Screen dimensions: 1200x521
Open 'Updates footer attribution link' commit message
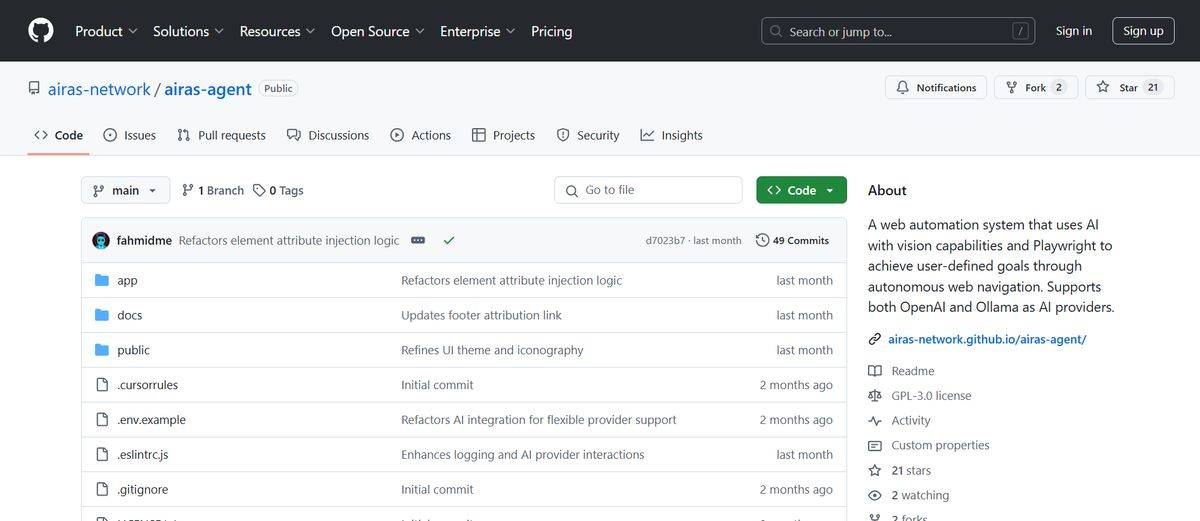[x=481, y=315]
